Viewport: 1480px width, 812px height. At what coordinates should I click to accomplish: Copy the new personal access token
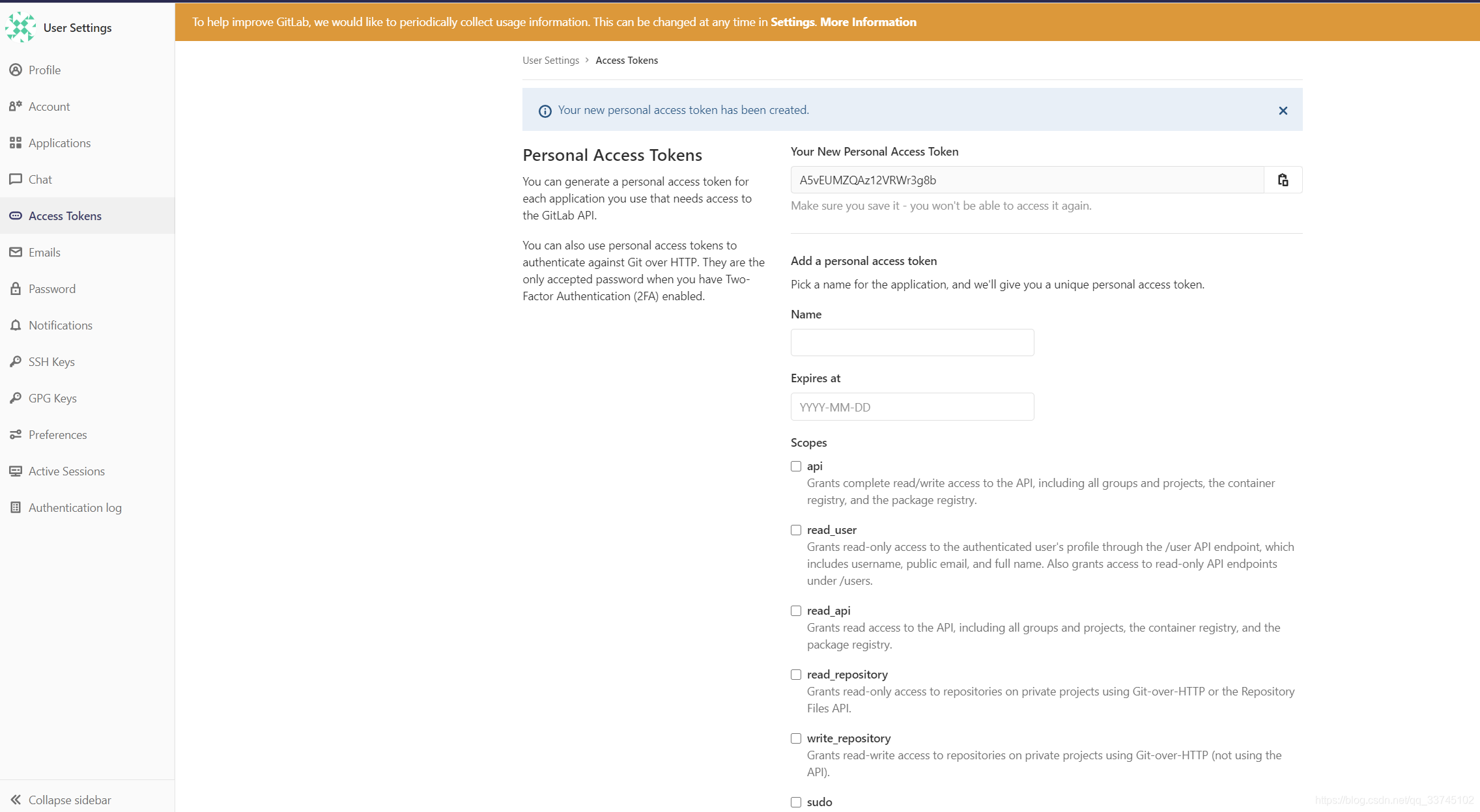coord(1283,180)
